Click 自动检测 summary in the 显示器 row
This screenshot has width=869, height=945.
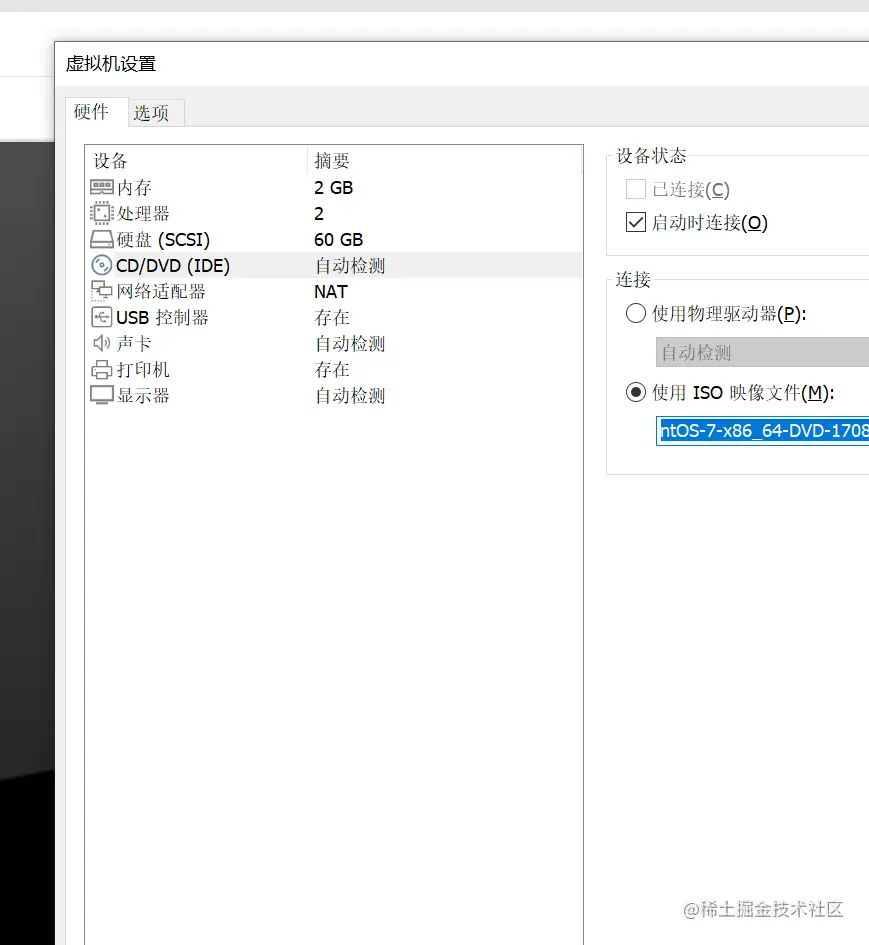pyautogui.click(x=350, y=395)
